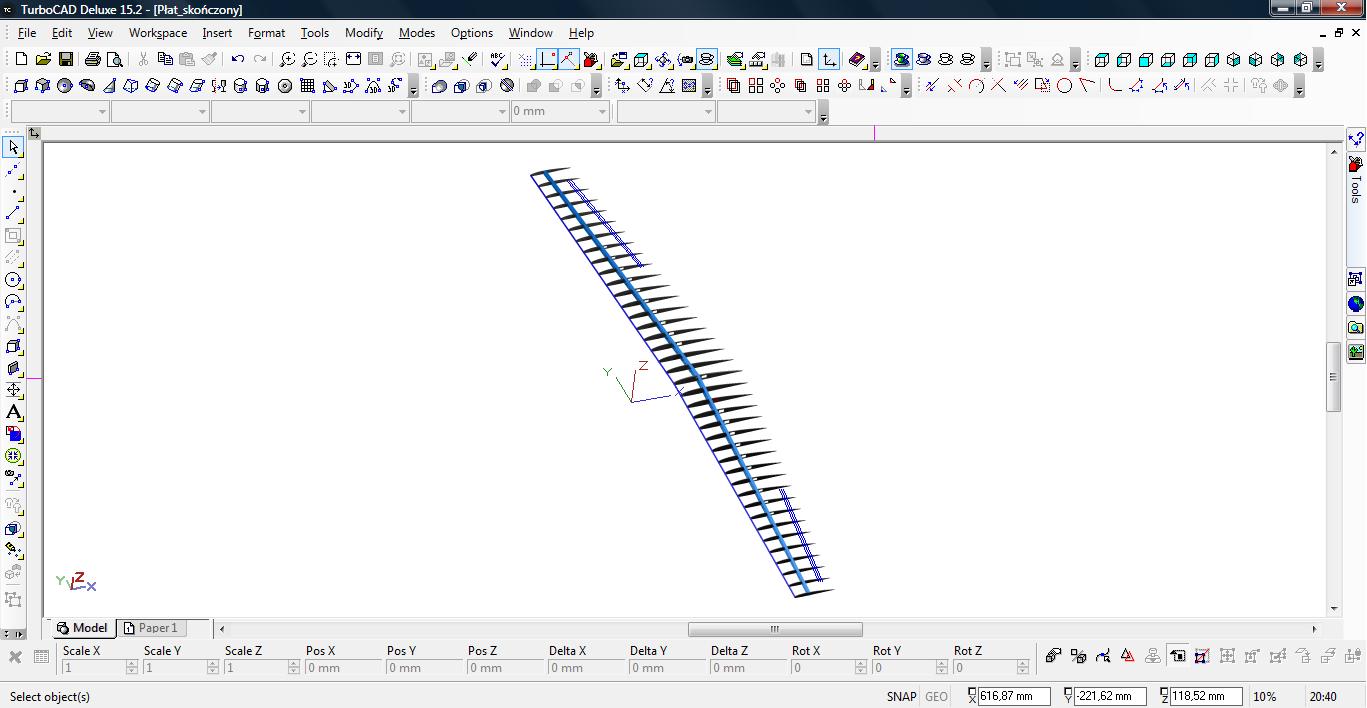Expand the 0 mm width dropdown
The width and height of the screenshot is (1367, 708).
pyautogui.click(x=602, y=112)
